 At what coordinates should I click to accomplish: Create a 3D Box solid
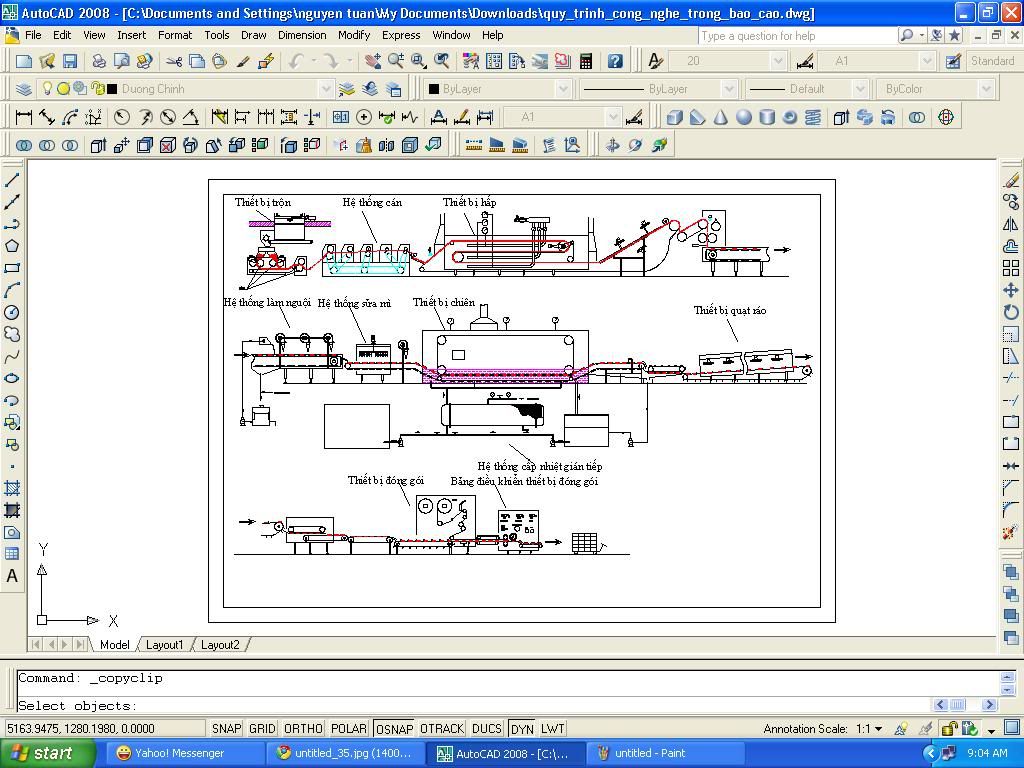click(675, 118)
